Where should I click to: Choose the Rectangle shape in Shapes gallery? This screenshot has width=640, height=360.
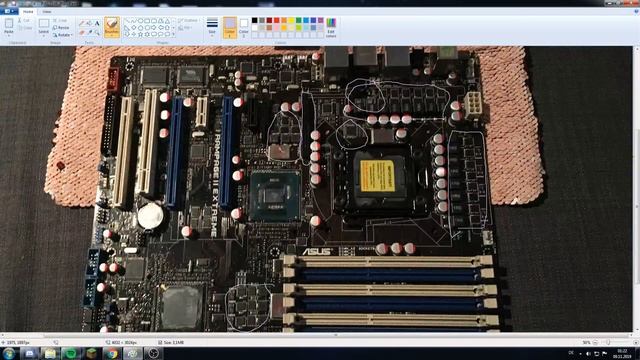point(147,21)
